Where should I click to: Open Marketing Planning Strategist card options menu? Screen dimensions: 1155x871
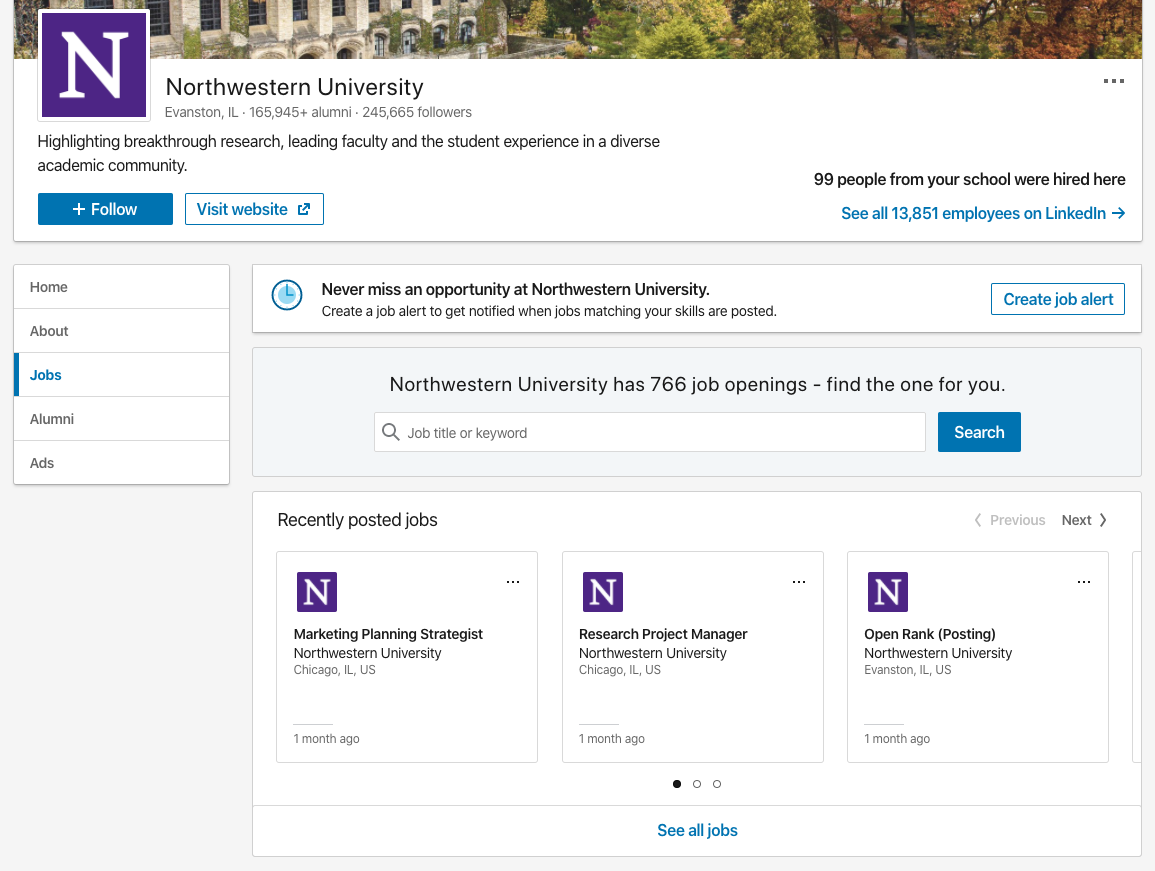pyautogui.click(x=513, y=582)
